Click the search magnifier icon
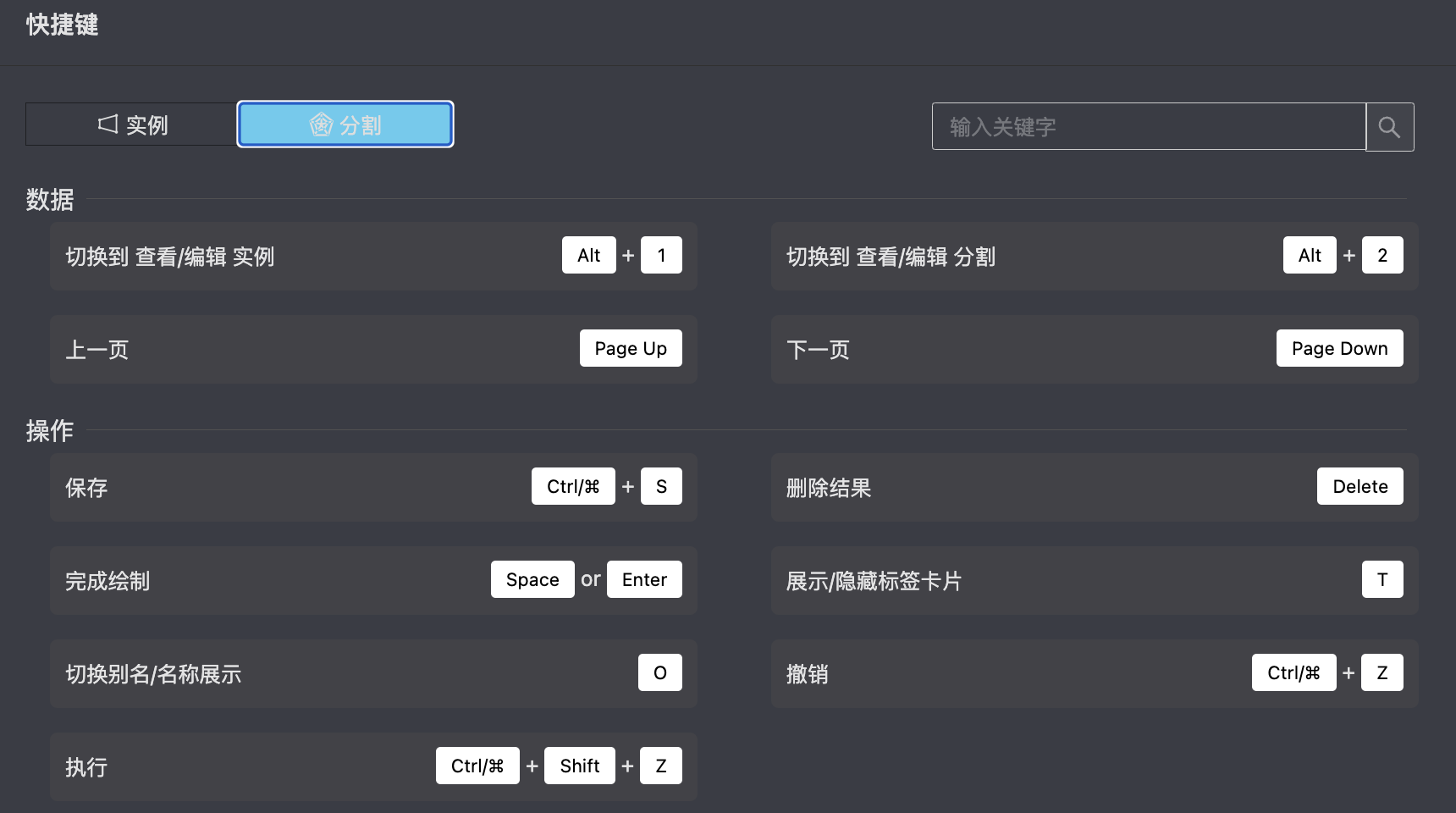The width and height of the screenshot is (1456, 813). (x=1389, y=127)
